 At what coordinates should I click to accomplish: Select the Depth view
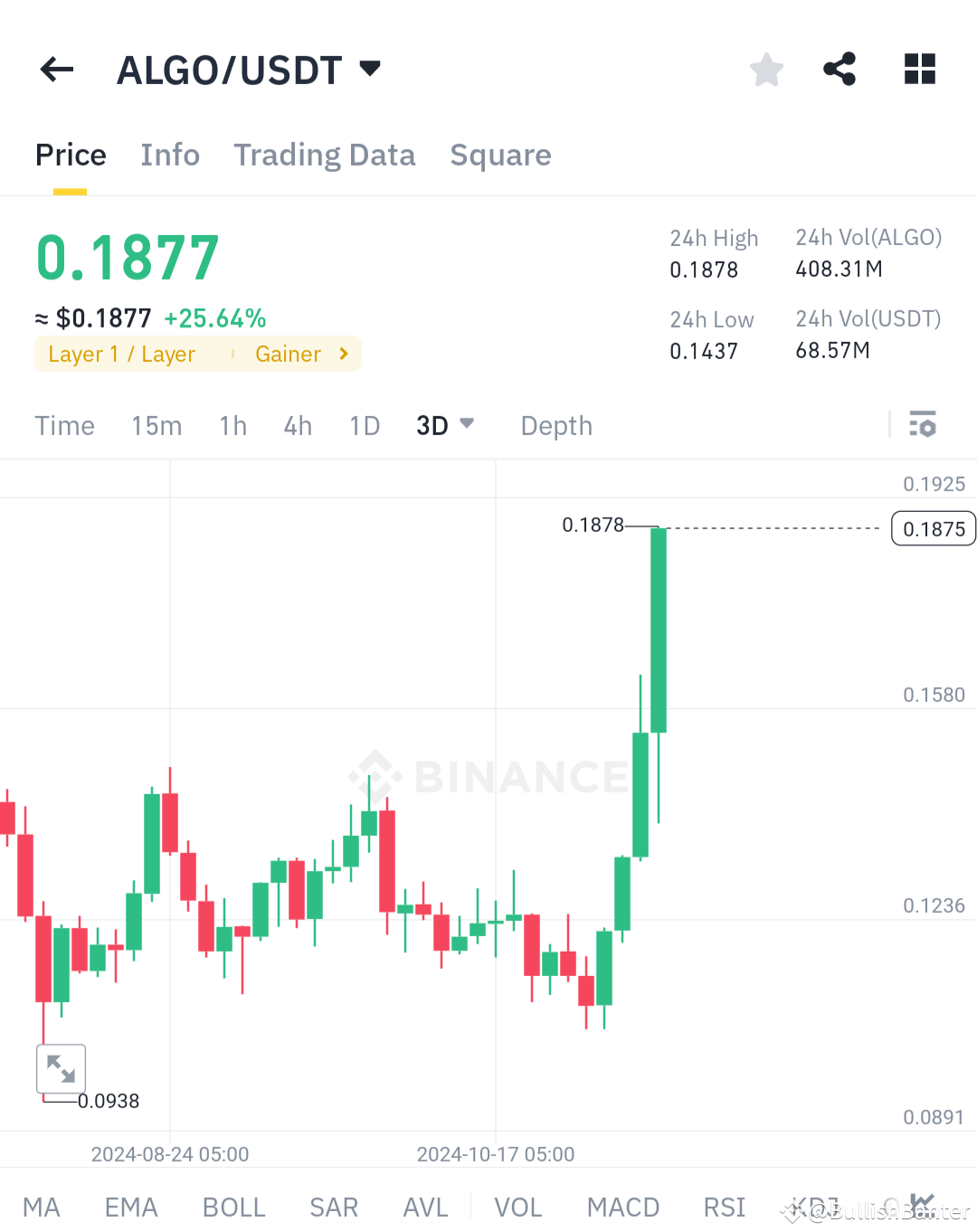[x=555, y=424]
